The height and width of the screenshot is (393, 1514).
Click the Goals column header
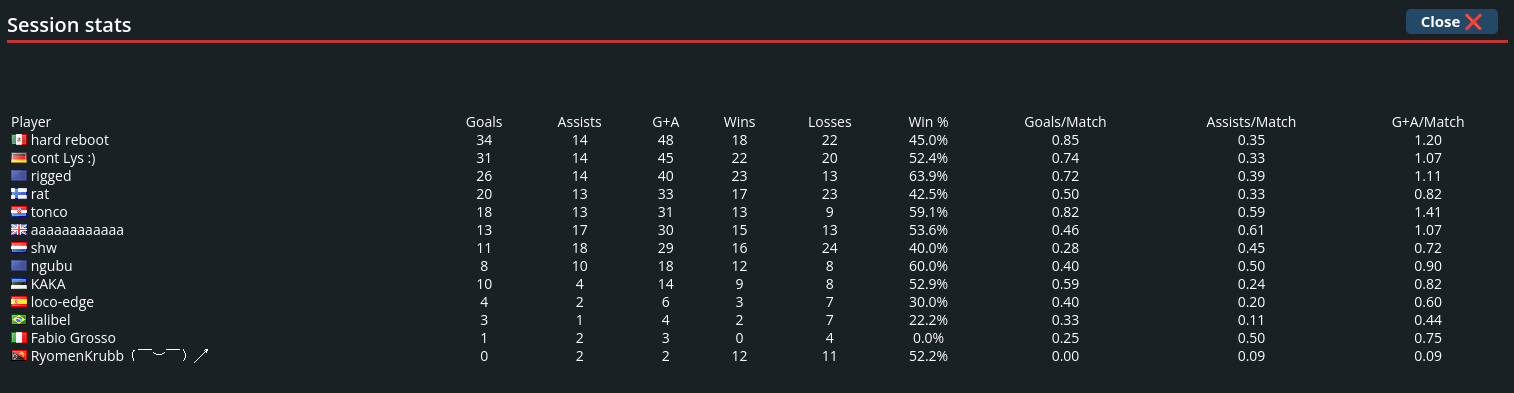[484, 122]
